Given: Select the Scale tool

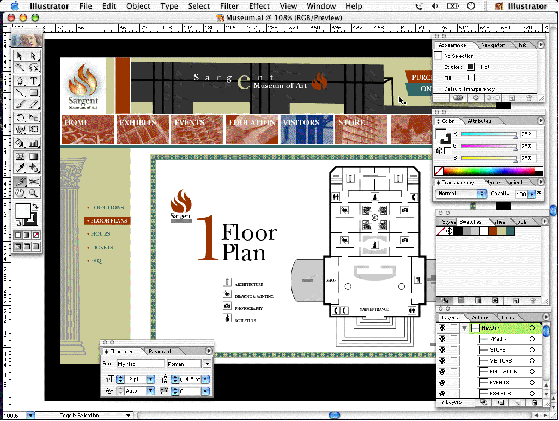Looking at the screenshot, I should [x=34, y=117].
